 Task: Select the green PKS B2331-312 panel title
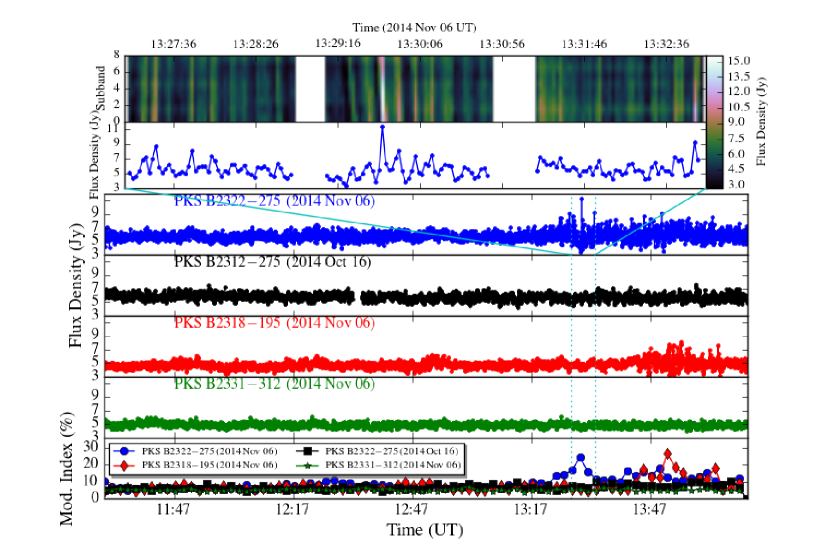point(274,384)
